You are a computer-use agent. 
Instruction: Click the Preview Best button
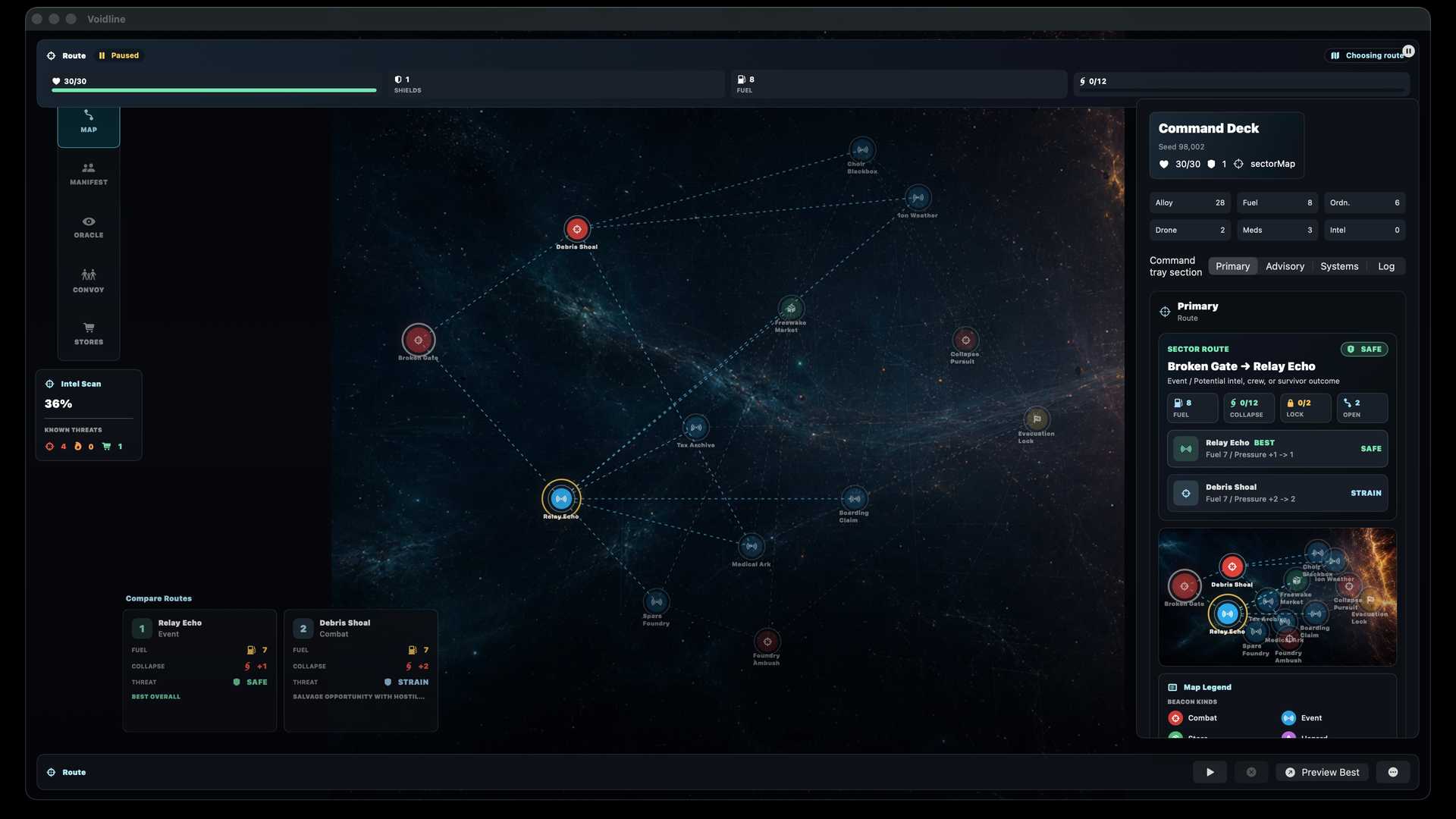(x=1322, y=772)
